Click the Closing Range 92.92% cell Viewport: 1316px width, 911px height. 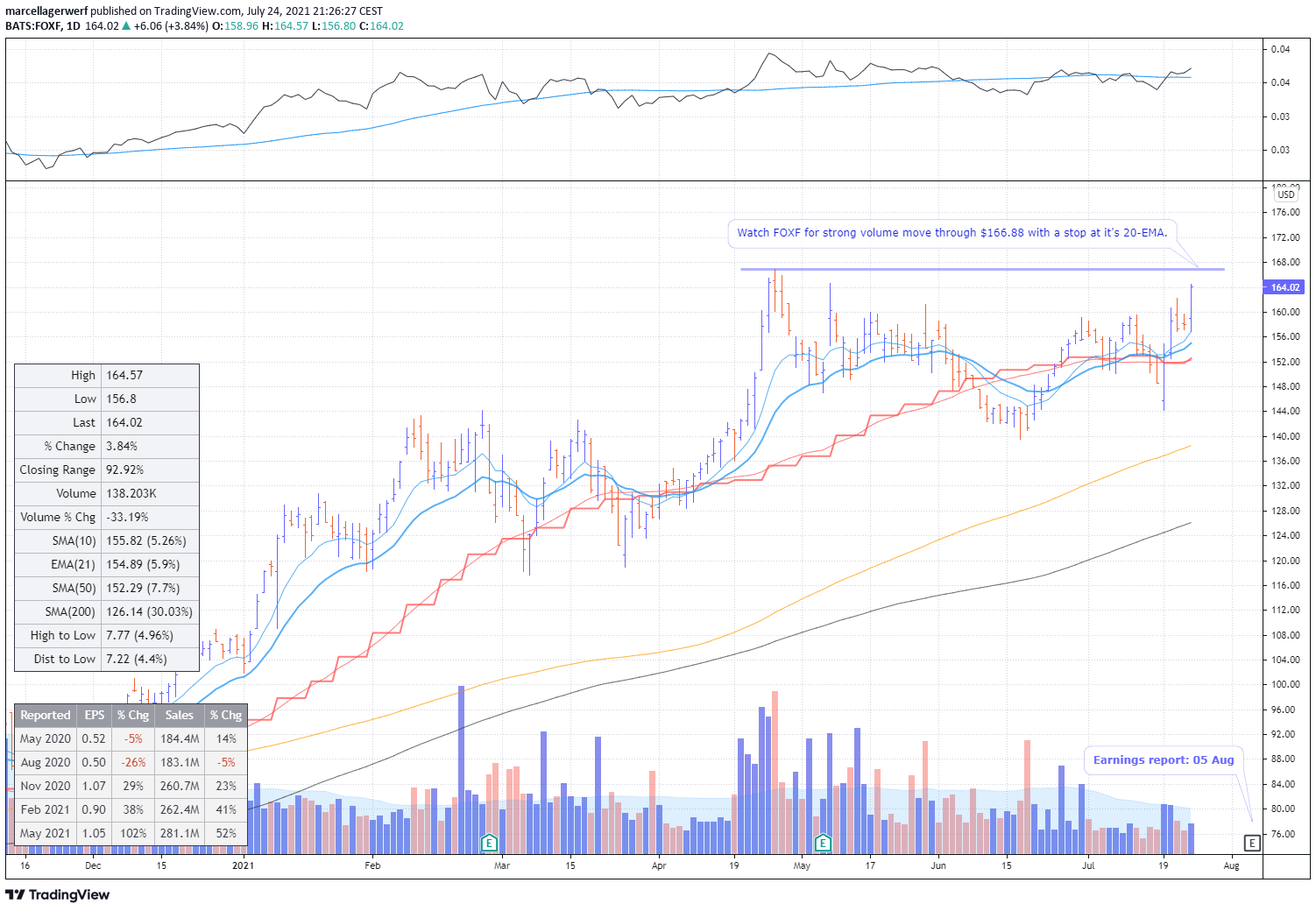pos(151,470)
